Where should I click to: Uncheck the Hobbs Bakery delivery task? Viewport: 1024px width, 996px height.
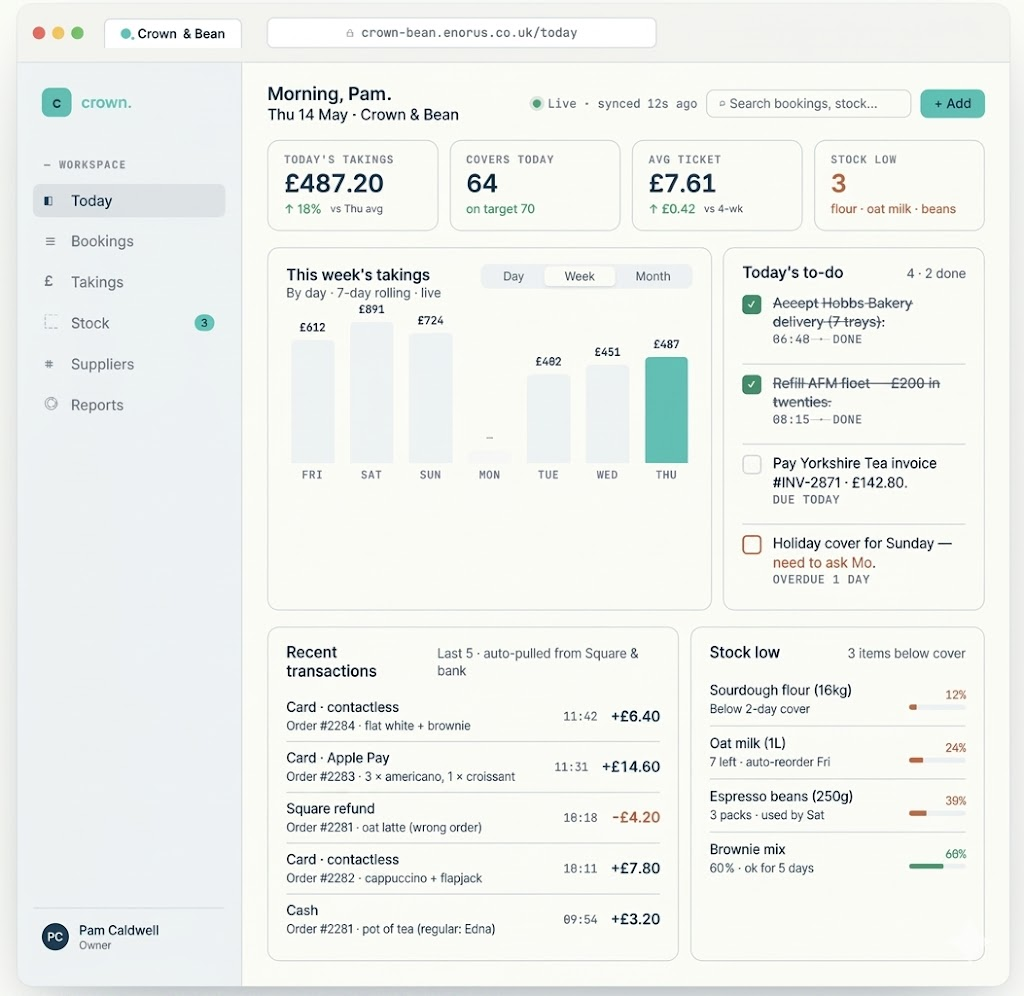coord(752,304)
